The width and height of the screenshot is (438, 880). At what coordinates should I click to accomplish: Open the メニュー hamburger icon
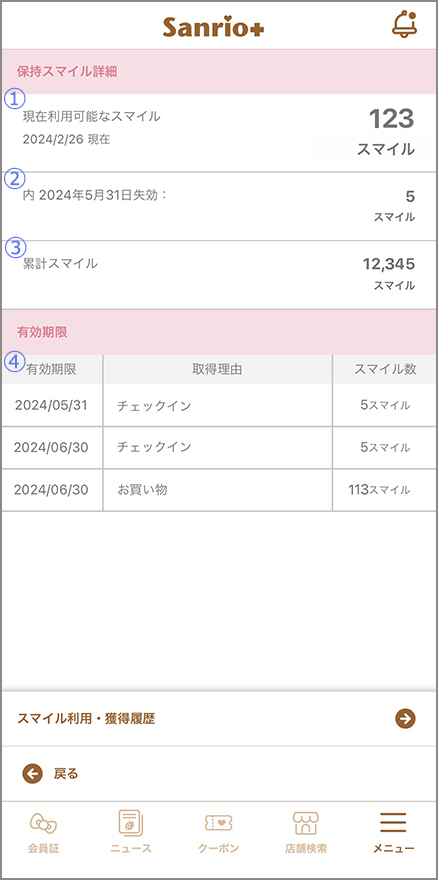pos(394,832)
